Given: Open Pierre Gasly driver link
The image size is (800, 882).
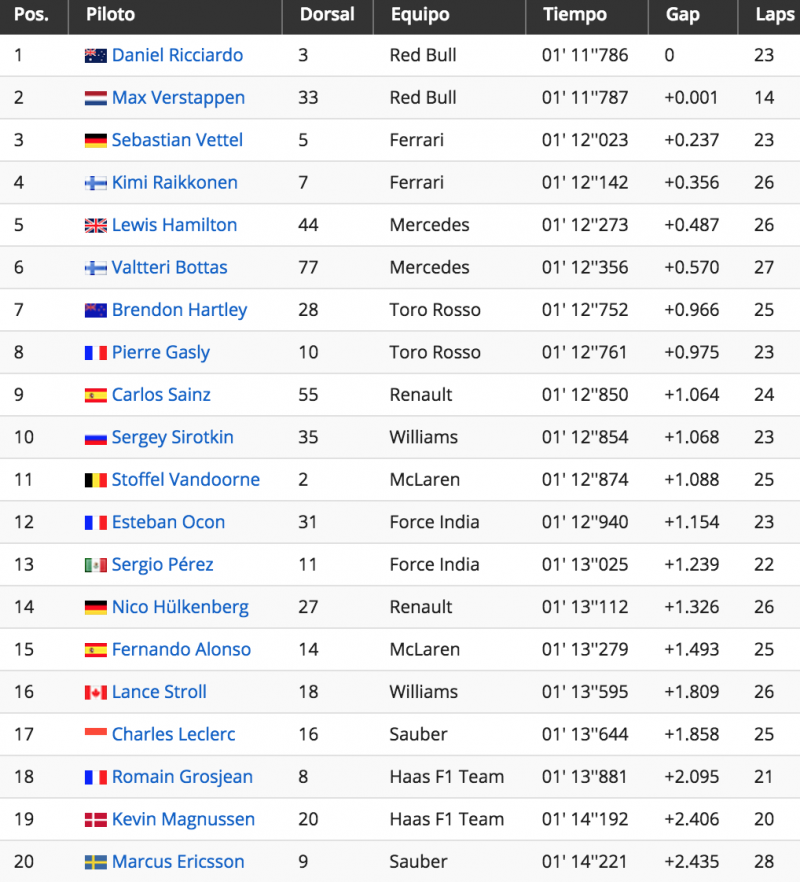Looking at the screenshot, I should (x=161, y=352).
